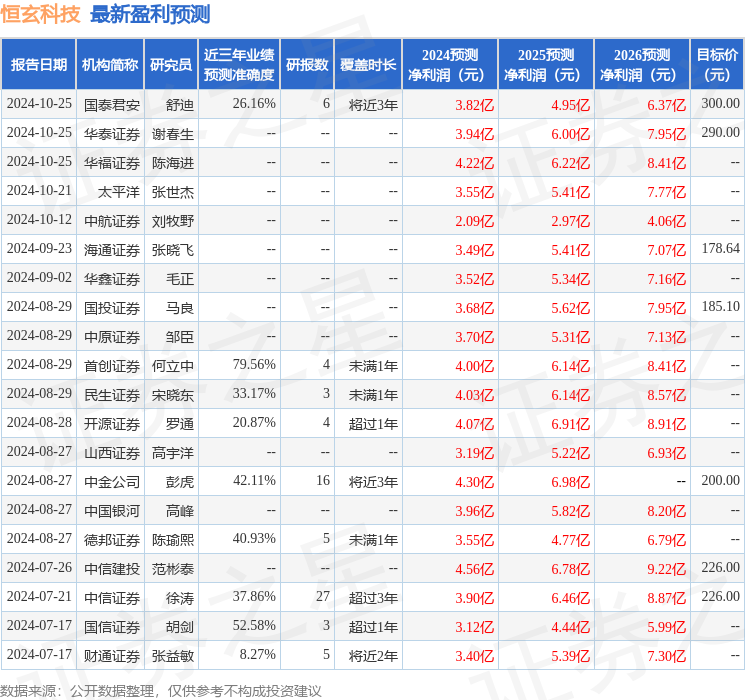Click the 近三年业绩预测准确度 column header
745x700 pixels.
(239, 65)
